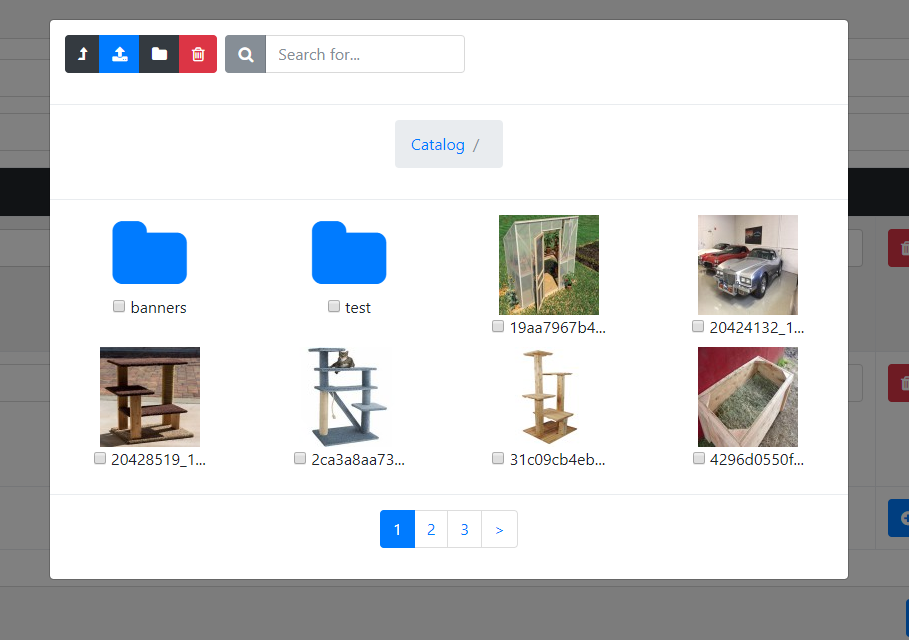
Task: Tick the banners folder checkbox
Action: [x=119, y=306]
